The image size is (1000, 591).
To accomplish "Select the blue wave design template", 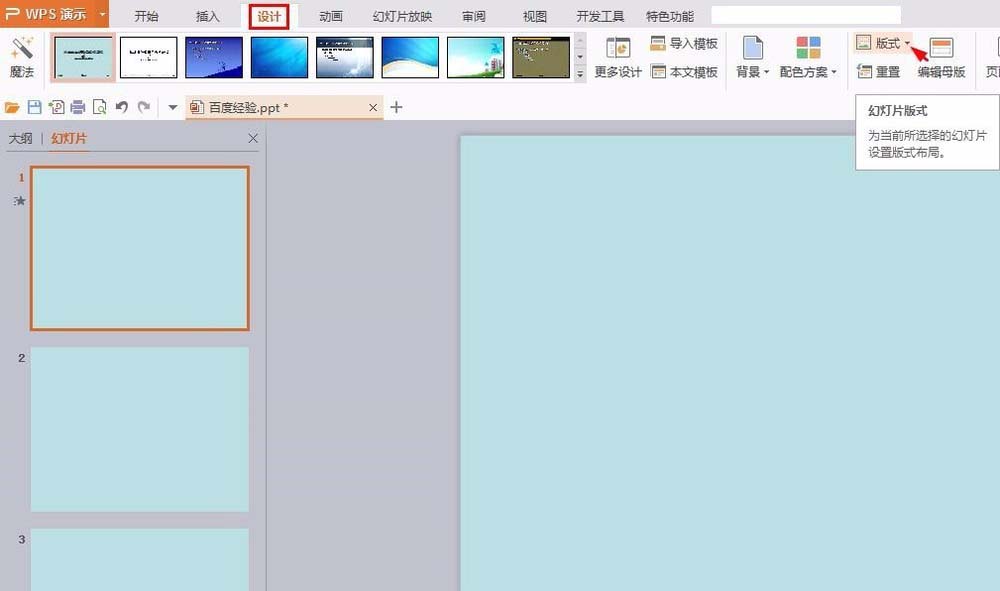I will [x=410, y=57].
